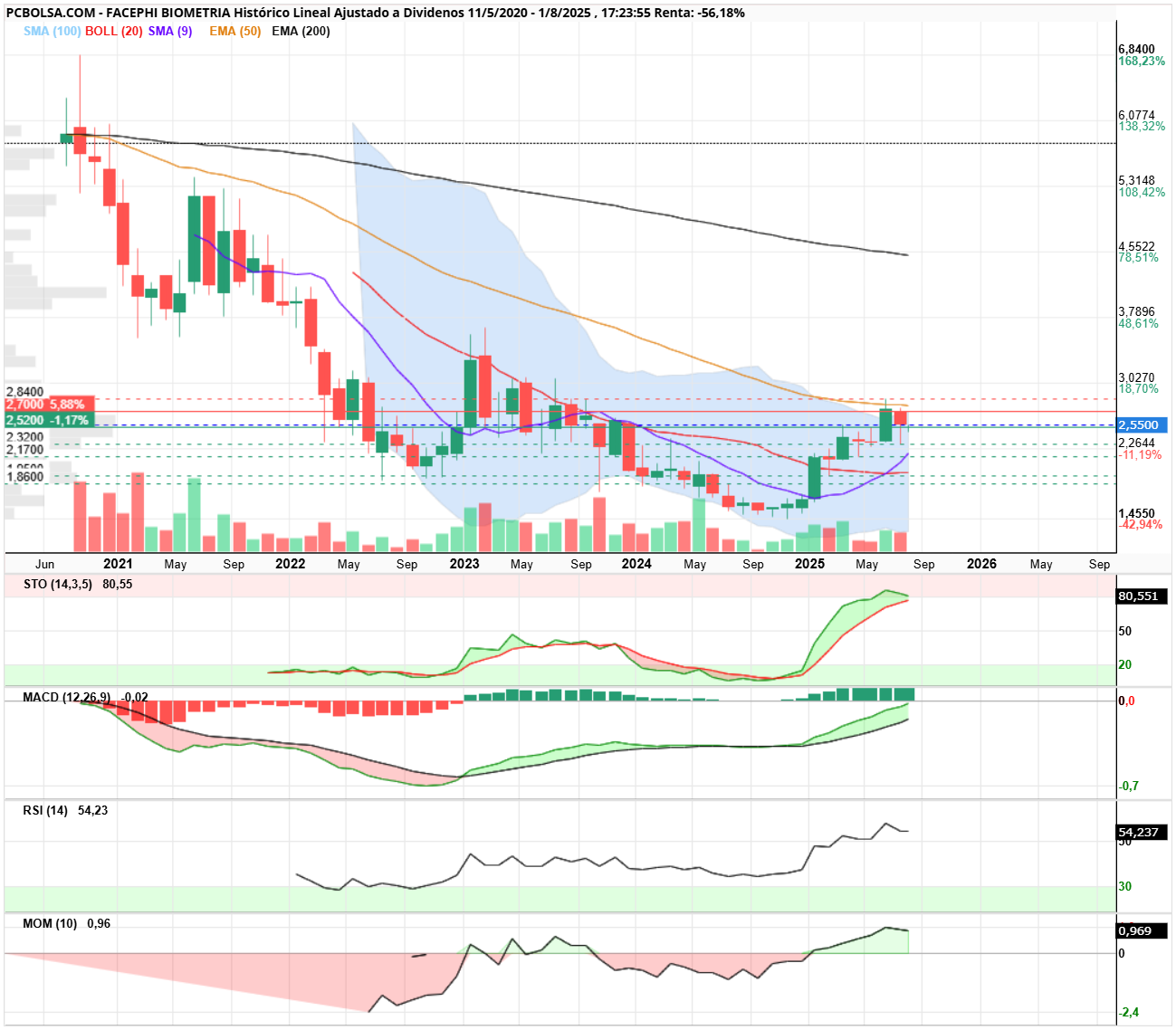Click the 2,3200 support level label
1176x1030 pixels.
25,437
